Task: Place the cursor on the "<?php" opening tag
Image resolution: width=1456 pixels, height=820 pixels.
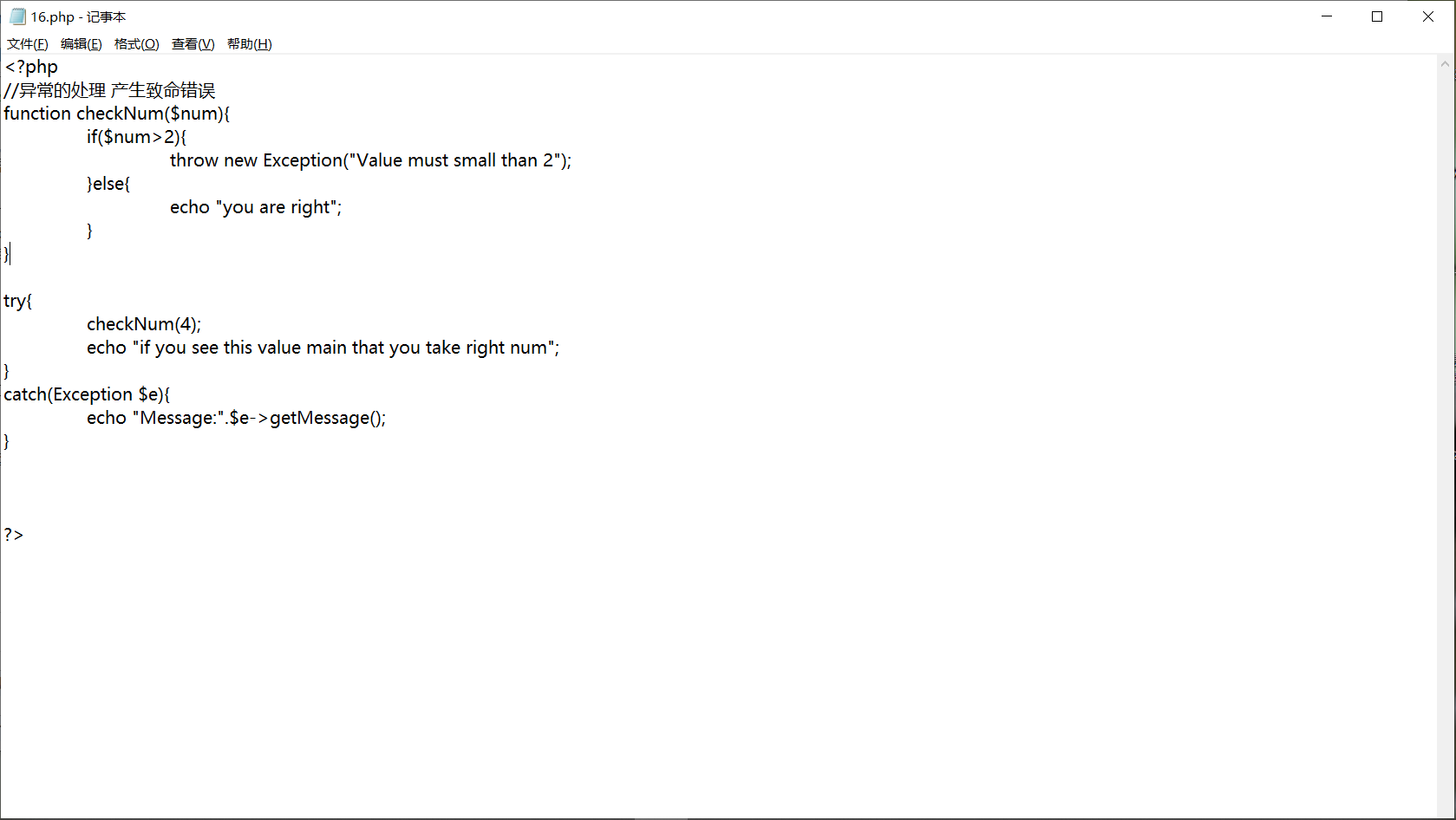Action: 32,67
